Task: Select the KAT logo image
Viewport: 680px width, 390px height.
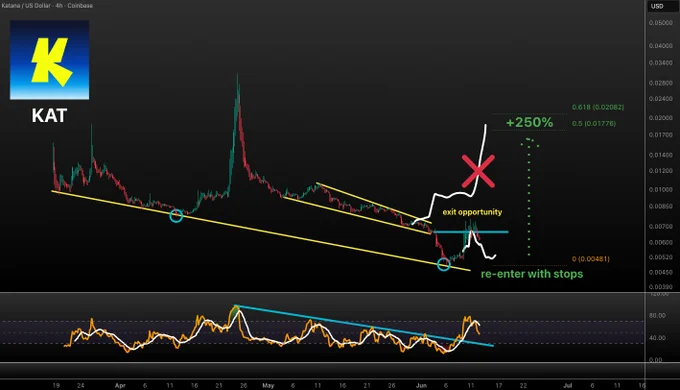Action: 49,60
